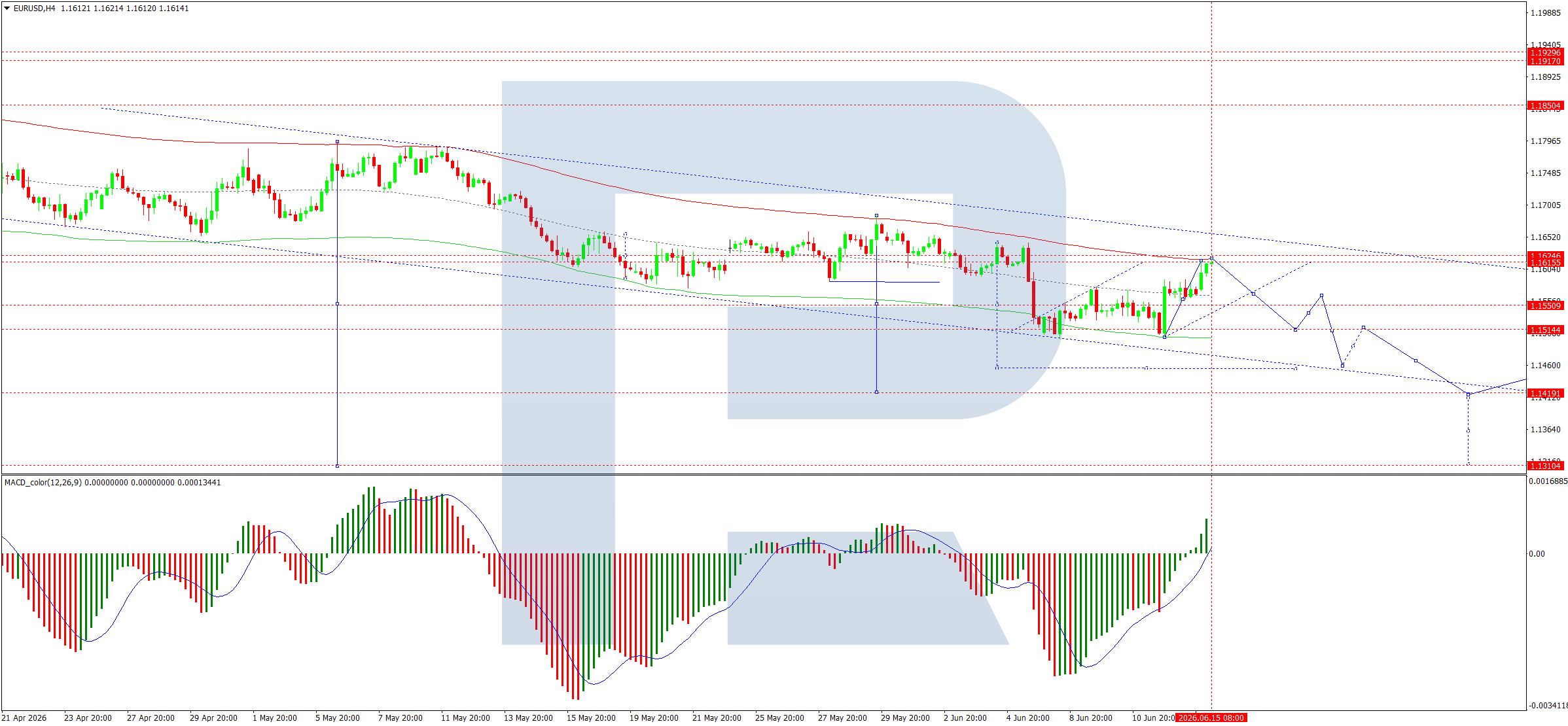Click the MACD 0.0016885 scale value
Image resolution: width=1568 pixels, height=726 pixels.
(1548, 481)
